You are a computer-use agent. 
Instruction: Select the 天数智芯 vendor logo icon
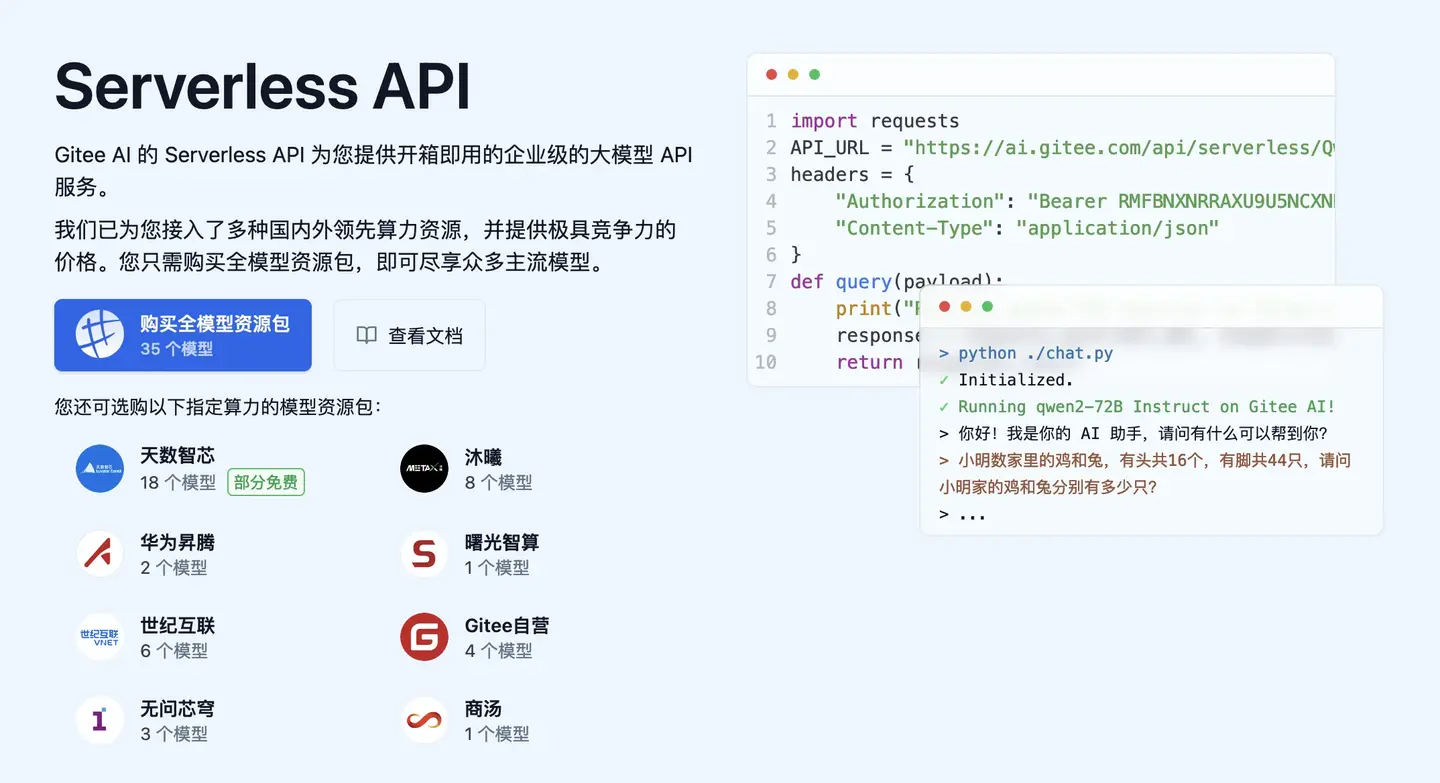(99, 468)
